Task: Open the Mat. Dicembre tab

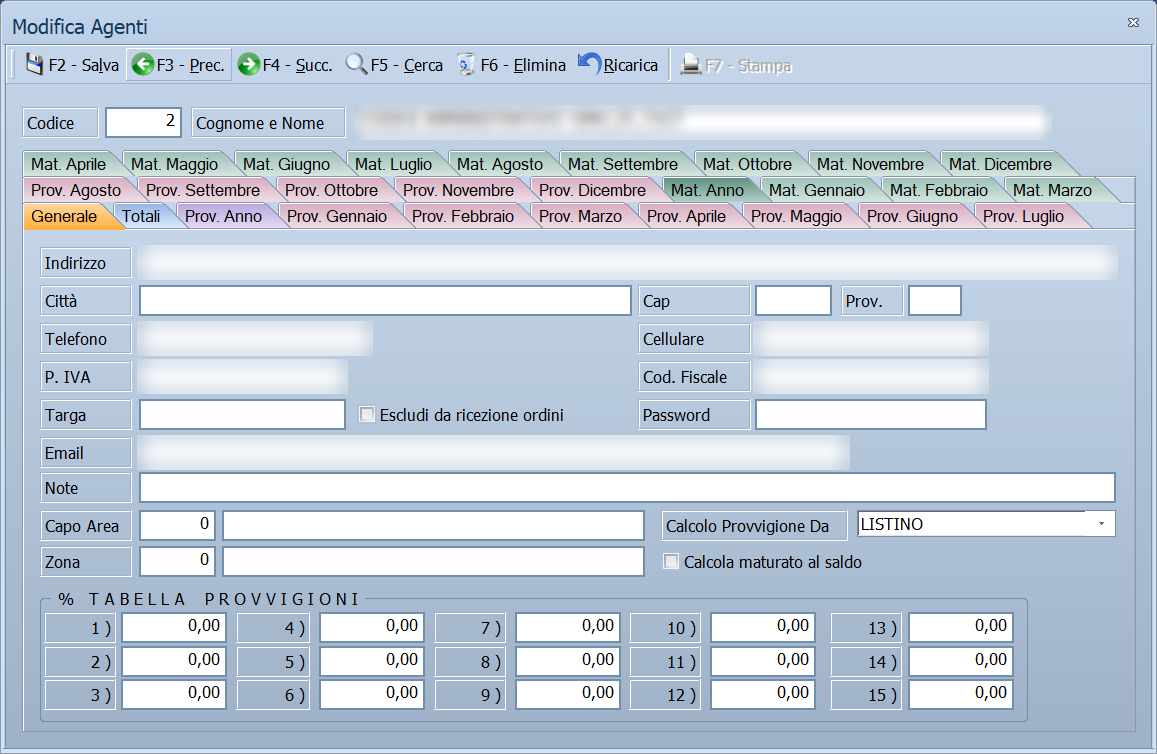Action: coord(1001,164)
